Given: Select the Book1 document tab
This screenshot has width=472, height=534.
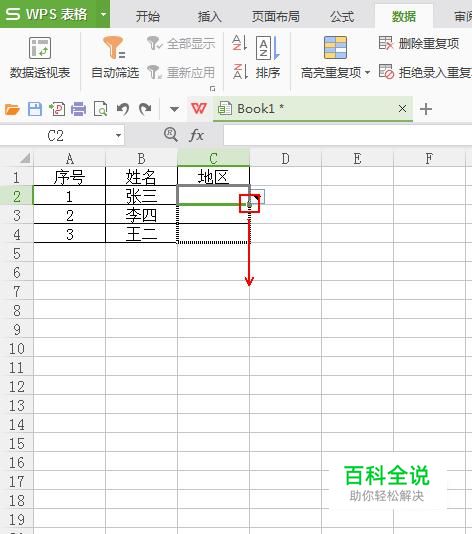Looking at the screenshot, I should tap(313, 109).
